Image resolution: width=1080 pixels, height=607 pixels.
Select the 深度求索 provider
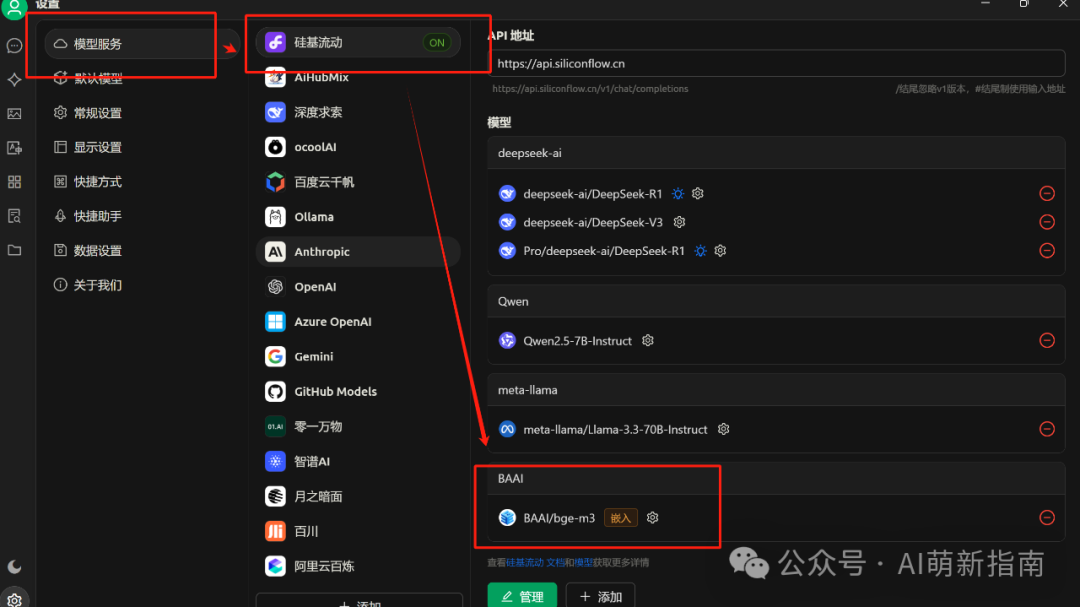coord(358,112)
